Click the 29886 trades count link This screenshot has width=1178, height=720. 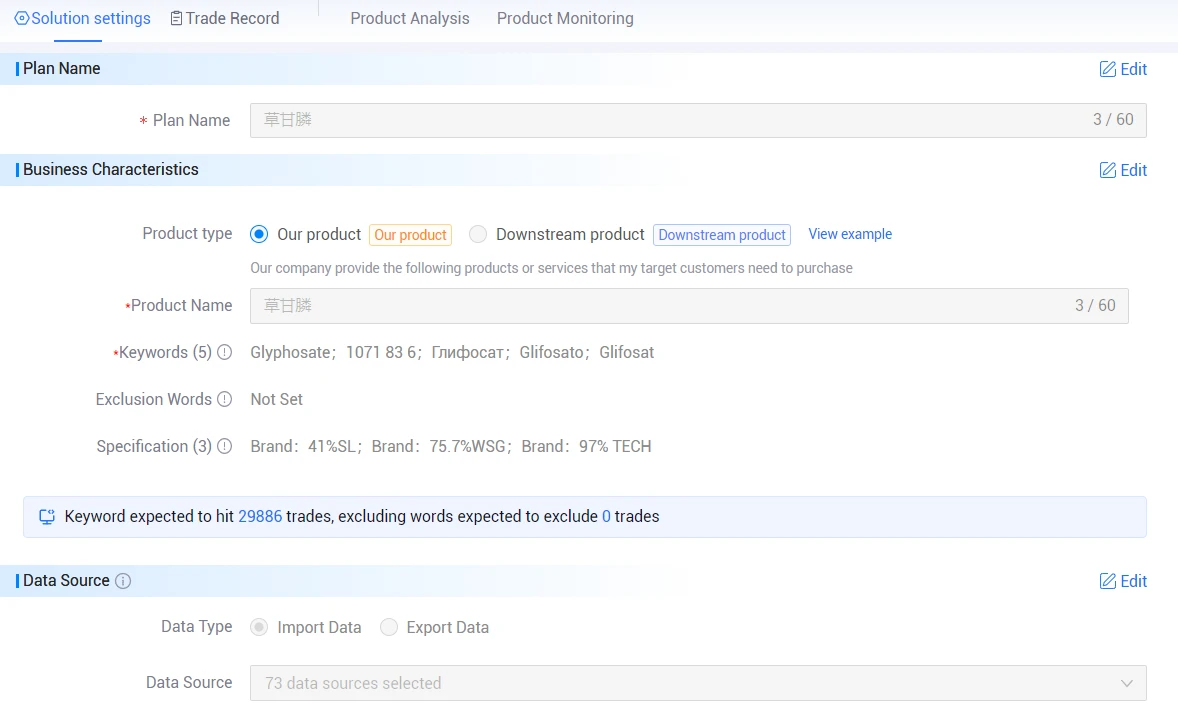[x=260, y=516]
